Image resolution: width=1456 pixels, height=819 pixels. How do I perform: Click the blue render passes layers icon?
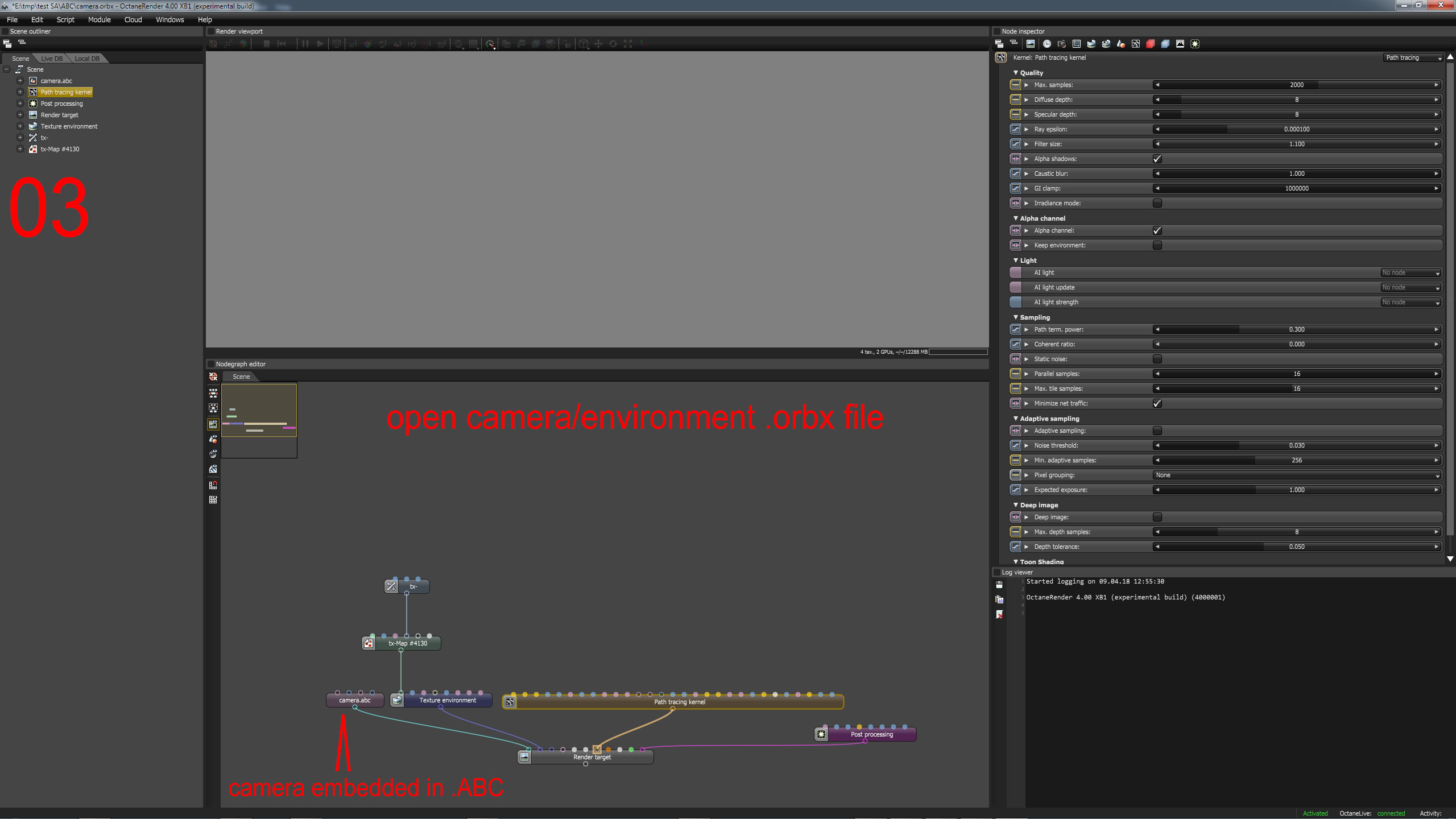pos(1165,44)
